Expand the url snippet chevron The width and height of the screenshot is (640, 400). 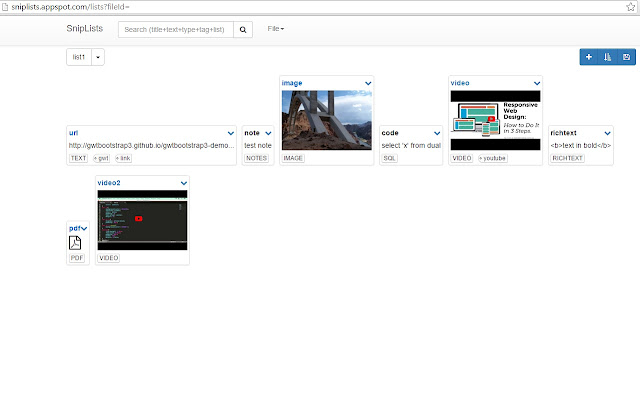click(231, 133)
